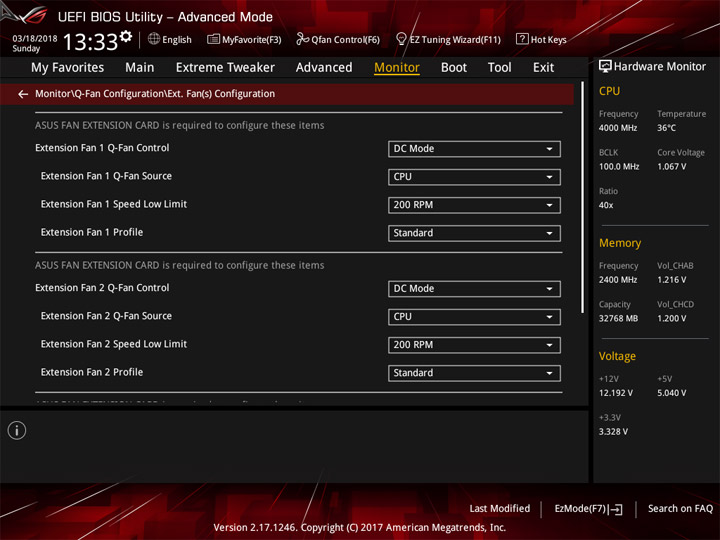
Task: Select Extension Fan 2 Speed Low Limit label
Action: pos(113,344)
